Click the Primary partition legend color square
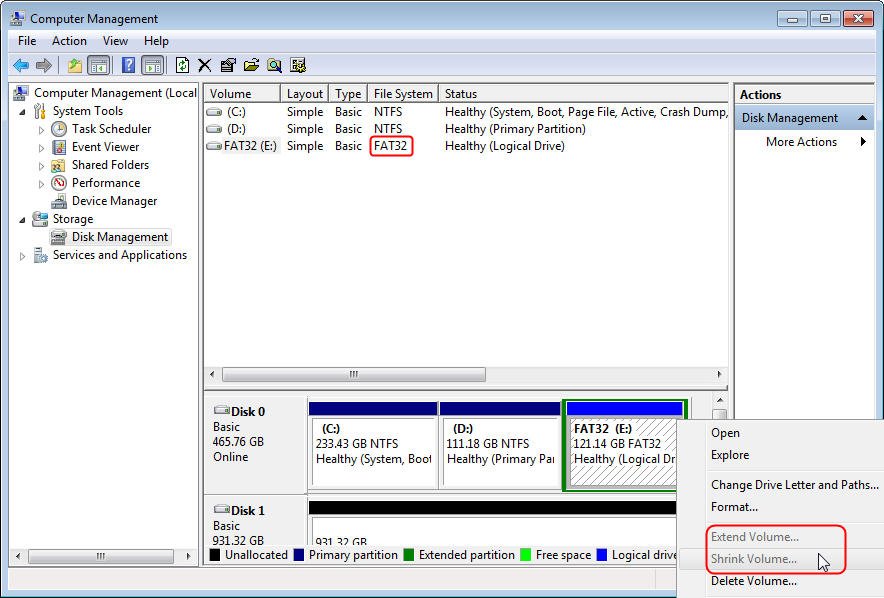Viewport: 884px width, 598px height. 299,555
